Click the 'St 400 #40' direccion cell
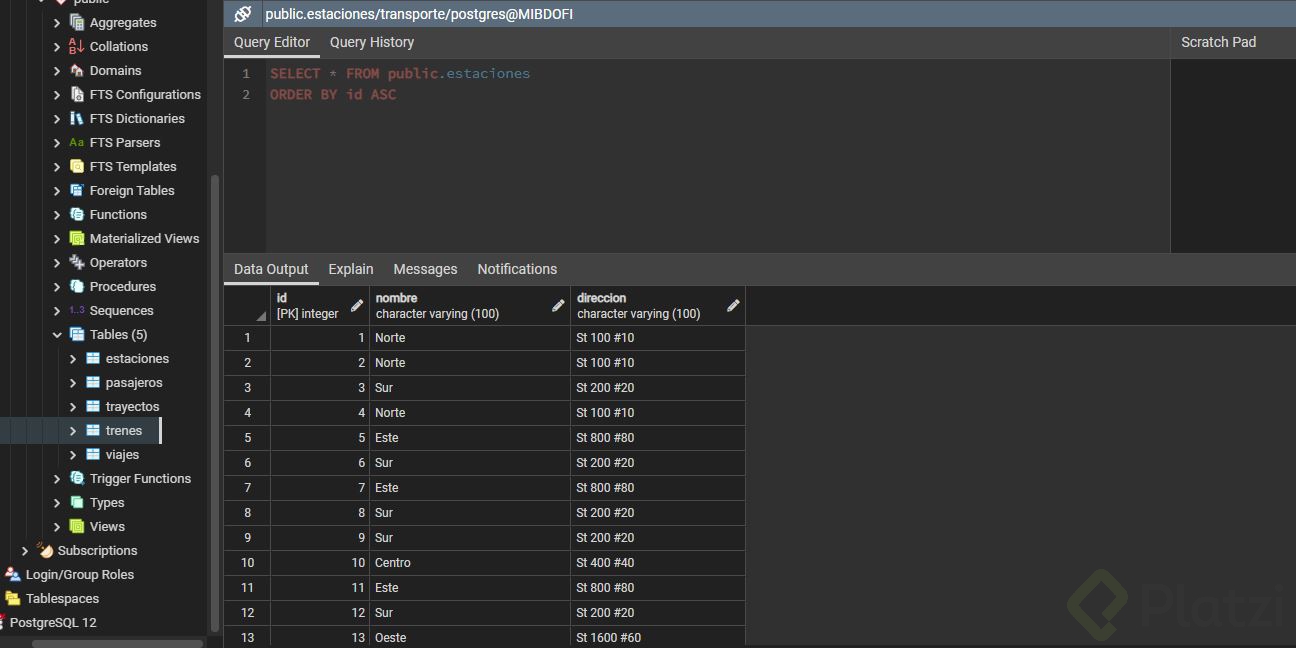The width and height of the screenshot is (1296, 648). pyautogui.click(x=658, y=563)
